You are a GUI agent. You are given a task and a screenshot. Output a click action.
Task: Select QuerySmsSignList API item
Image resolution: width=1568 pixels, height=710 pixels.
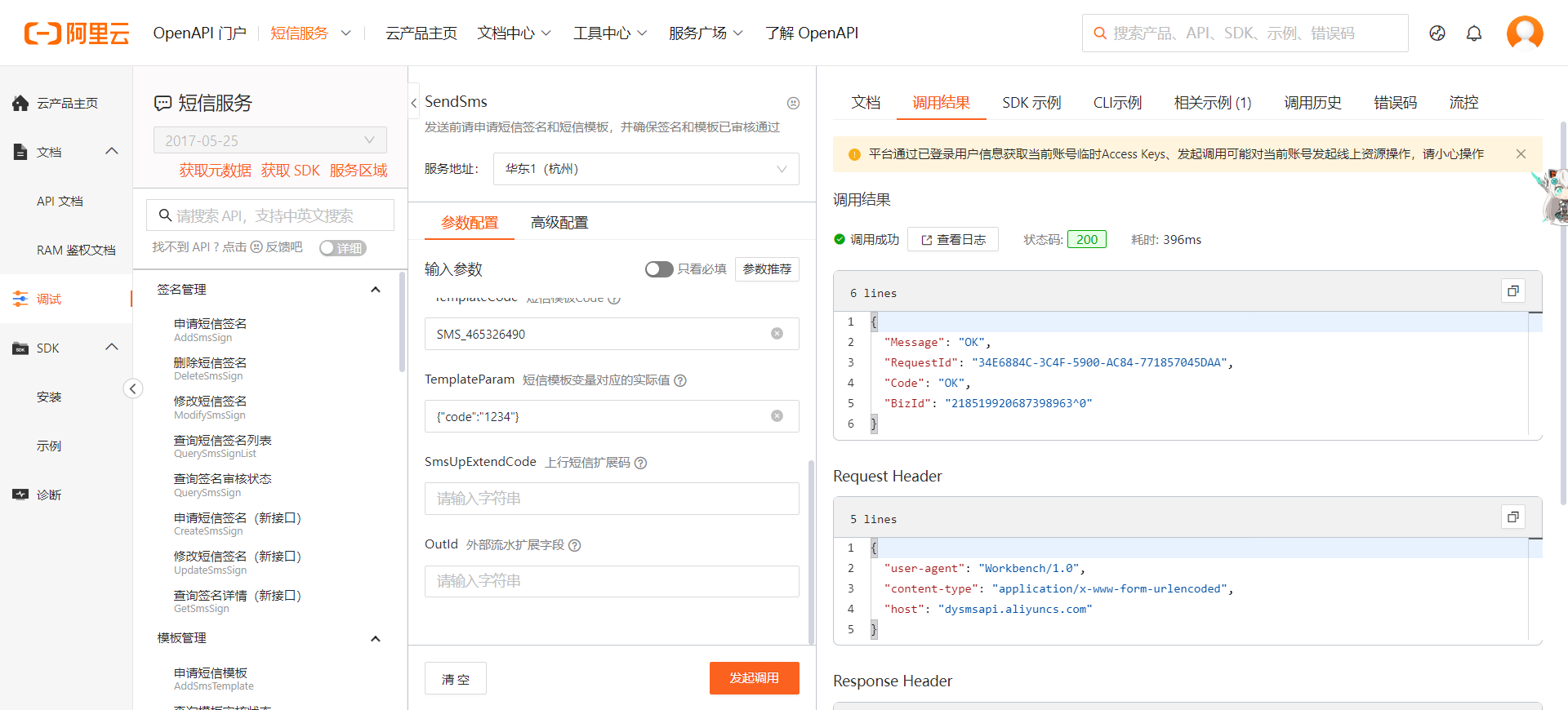pos(222,446)
